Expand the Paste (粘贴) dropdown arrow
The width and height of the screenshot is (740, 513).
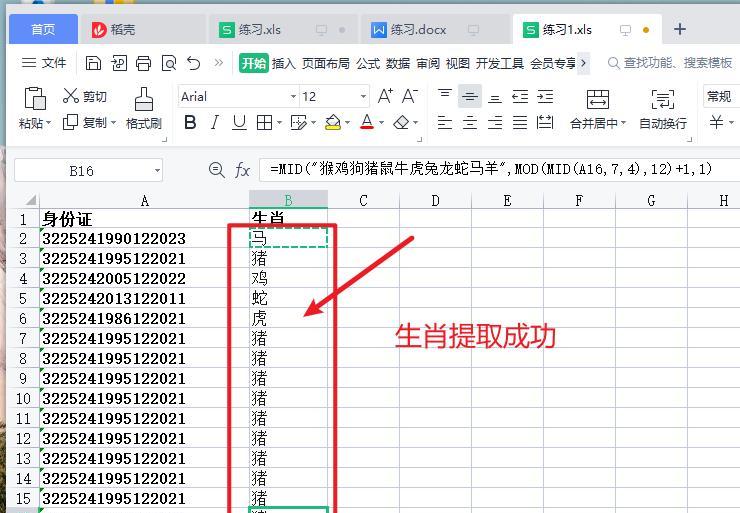pos(48,123)
